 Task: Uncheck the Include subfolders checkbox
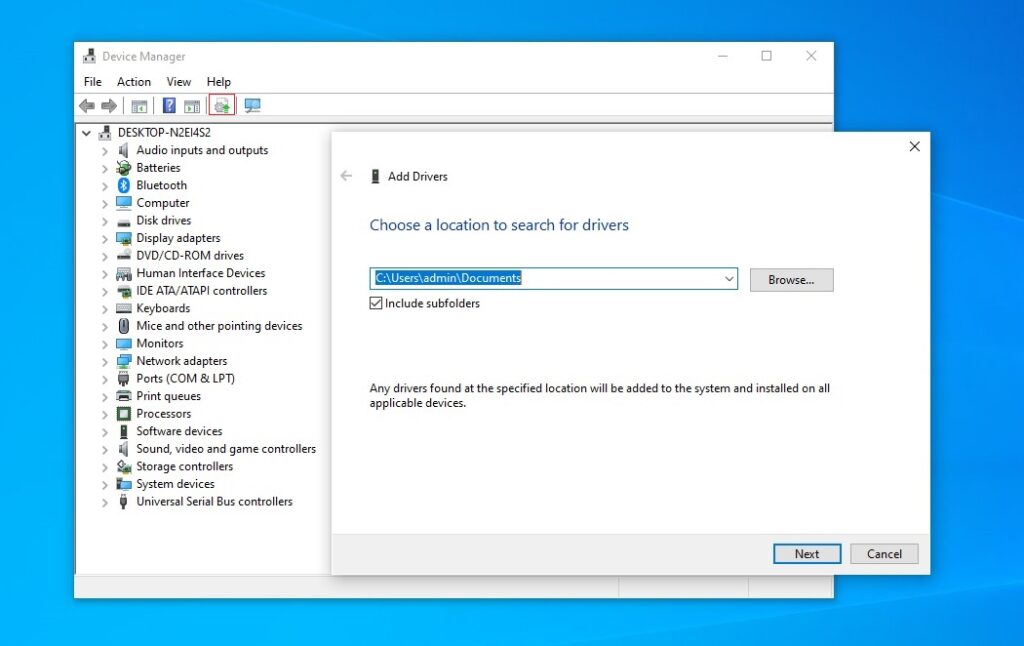click(x=377, y=303)
